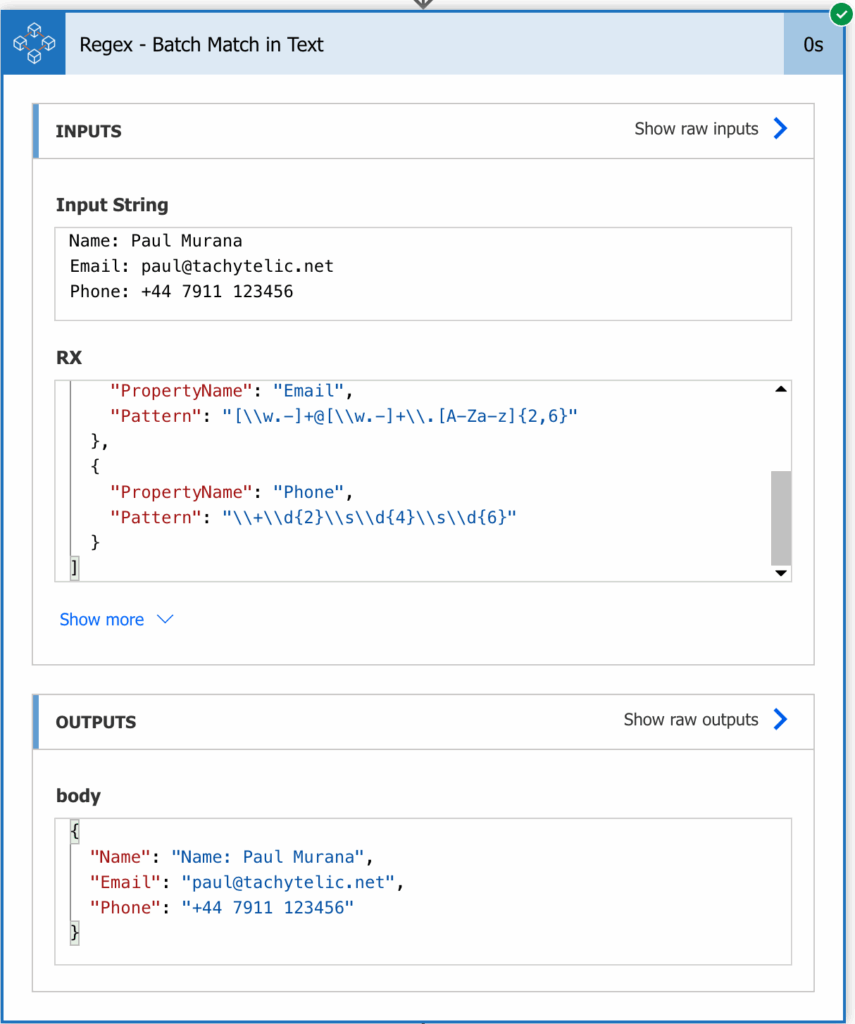Viewport: 855px width, 1024px height.
Task: Click the RX editor vertical scrollbar thumb
Action: 781,517
